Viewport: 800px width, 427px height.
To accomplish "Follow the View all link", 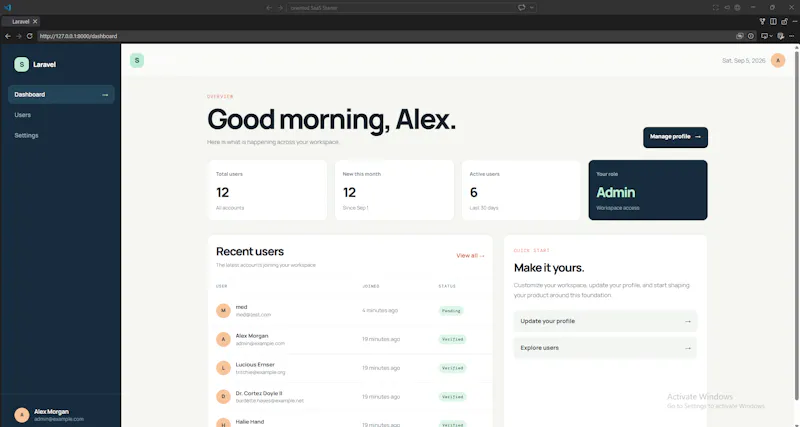I will point(470,256).
